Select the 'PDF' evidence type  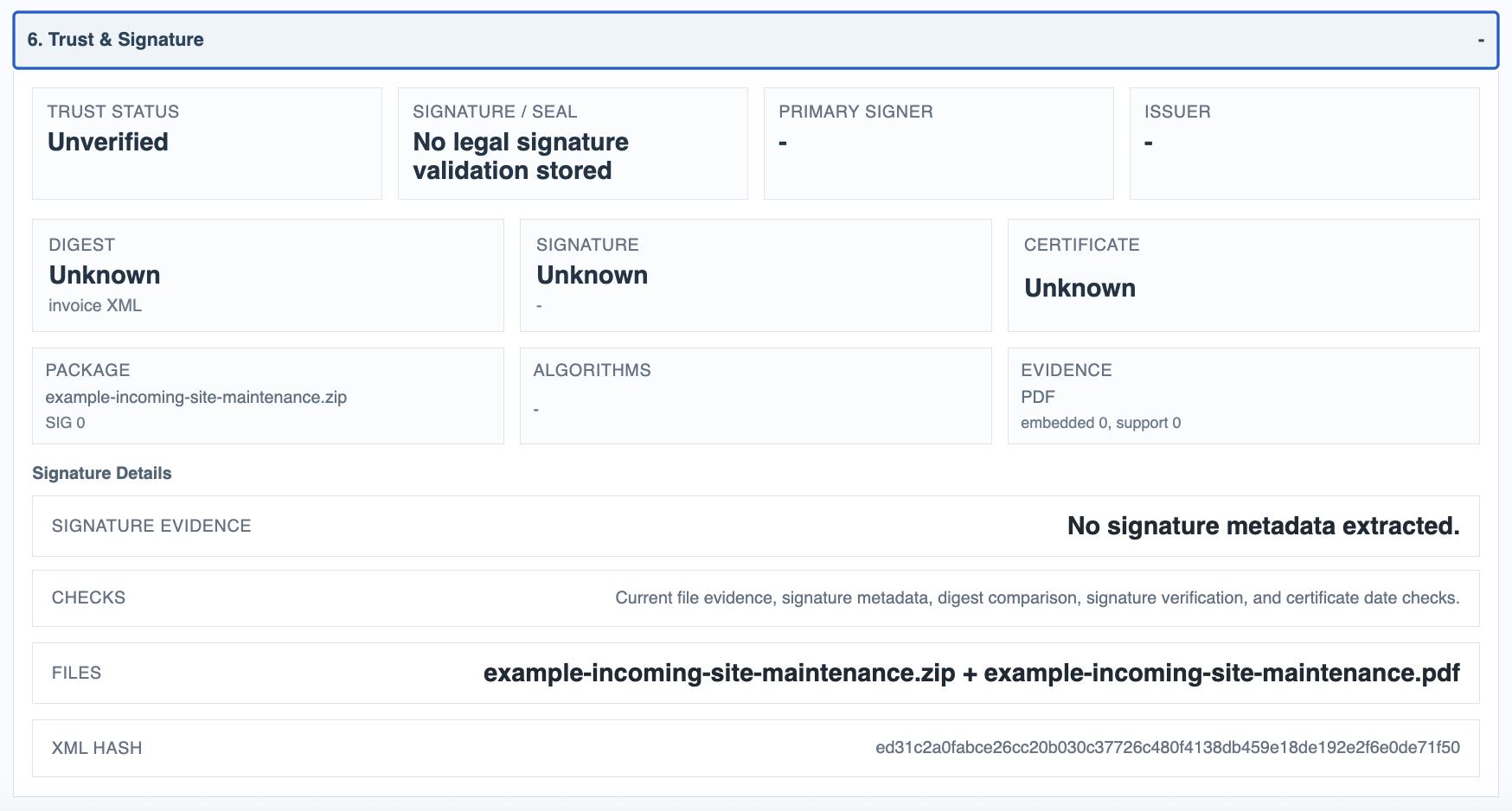[x=1038, y=397]
